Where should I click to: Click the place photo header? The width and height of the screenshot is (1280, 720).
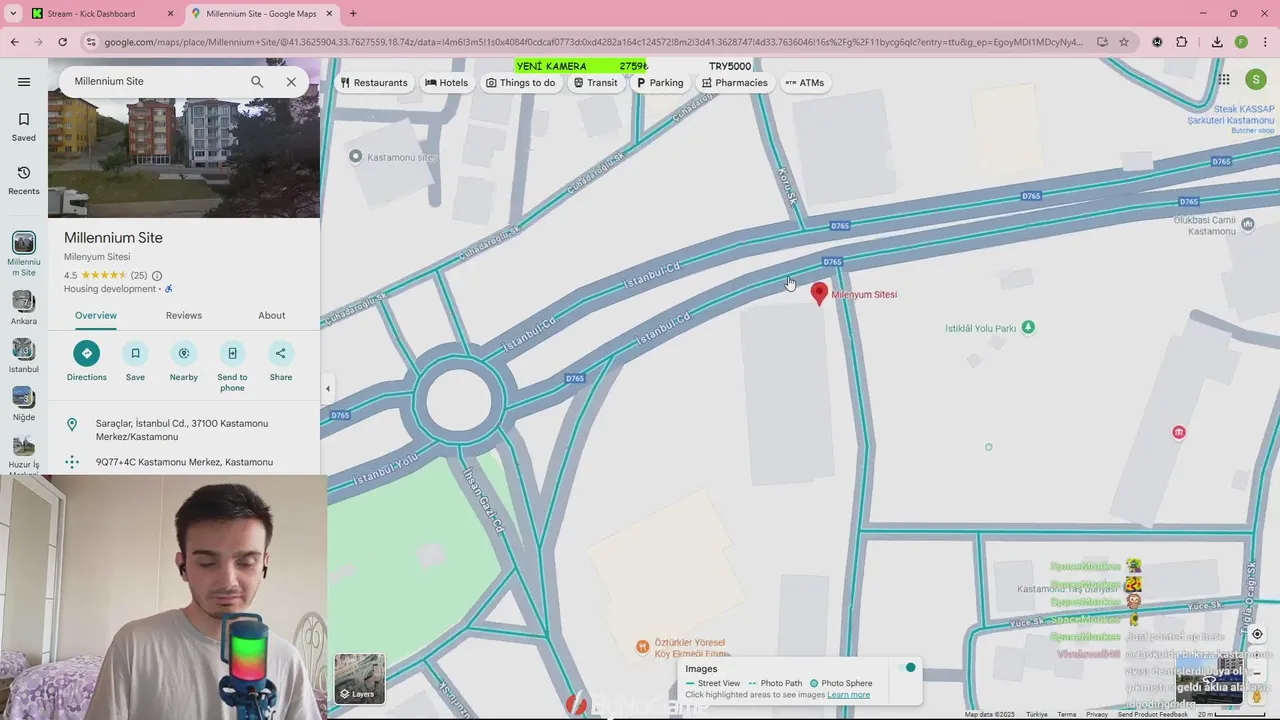pyautogui.click(x=184, y=158)
